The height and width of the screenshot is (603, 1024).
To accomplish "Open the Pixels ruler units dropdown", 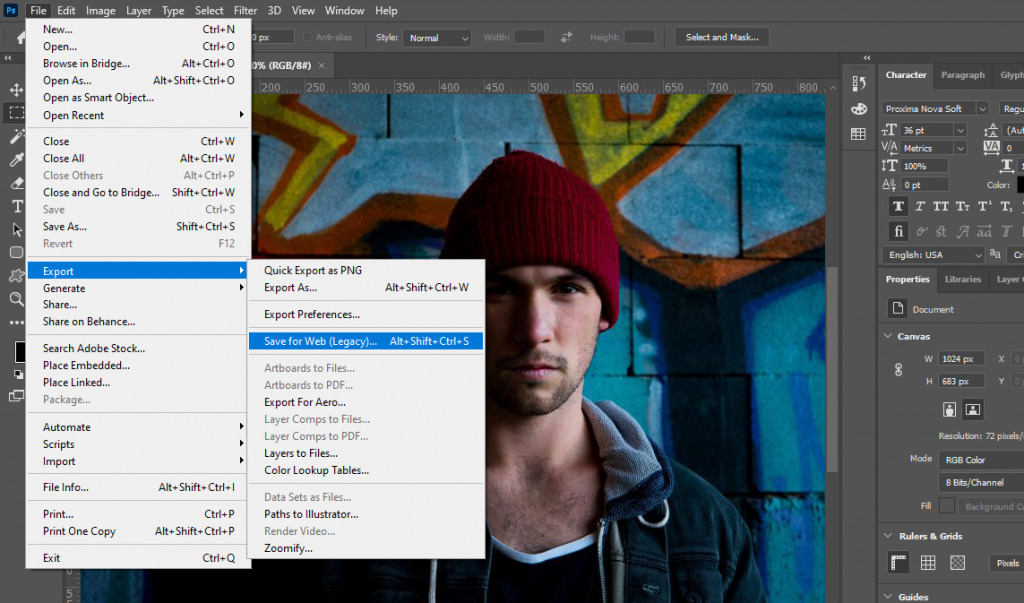I will [1007, 562].
